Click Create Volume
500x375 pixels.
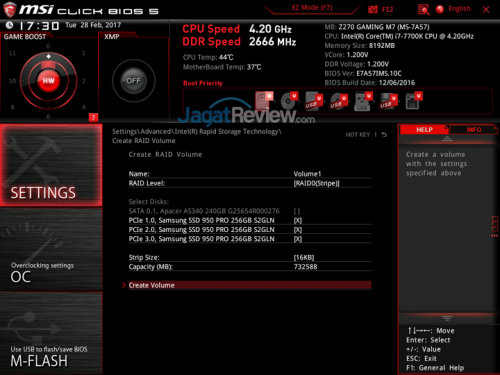(x=250, y=285)
